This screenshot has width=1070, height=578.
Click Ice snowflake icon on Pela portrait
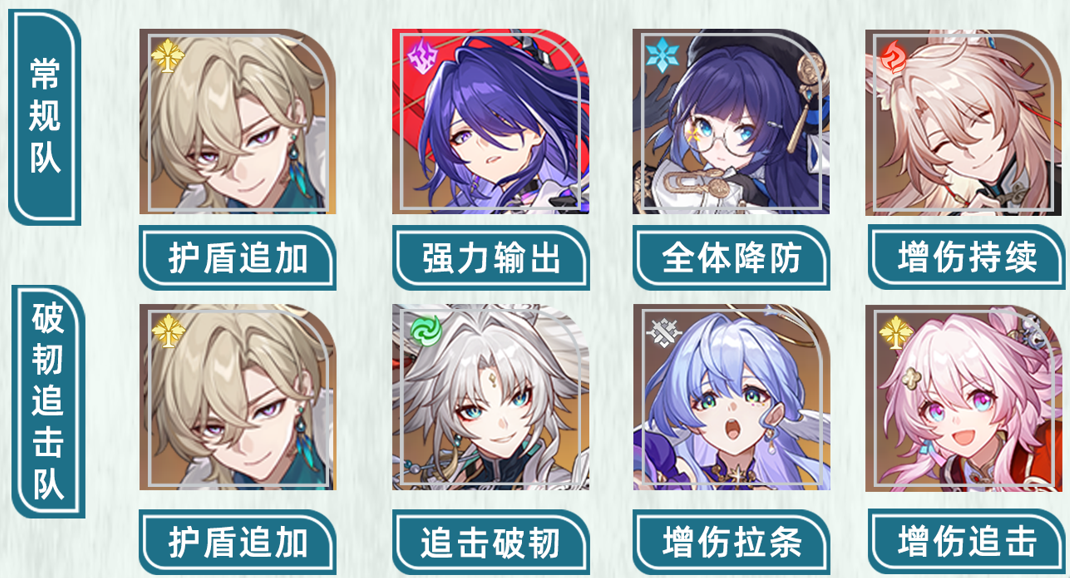tap(661, 55)
